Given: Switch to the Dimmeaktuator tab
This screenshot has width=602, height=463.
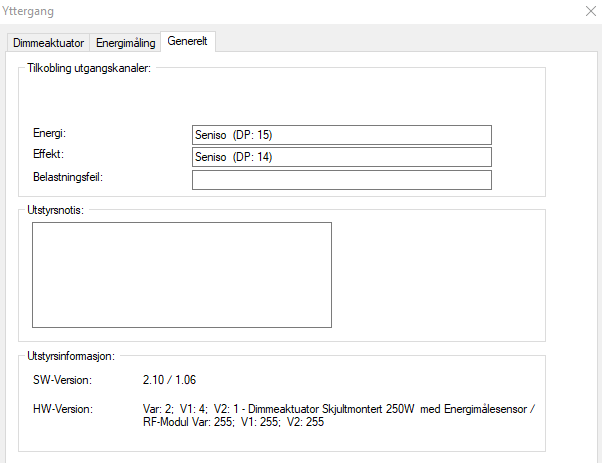Looking at the screenshot, I should 48,43.
